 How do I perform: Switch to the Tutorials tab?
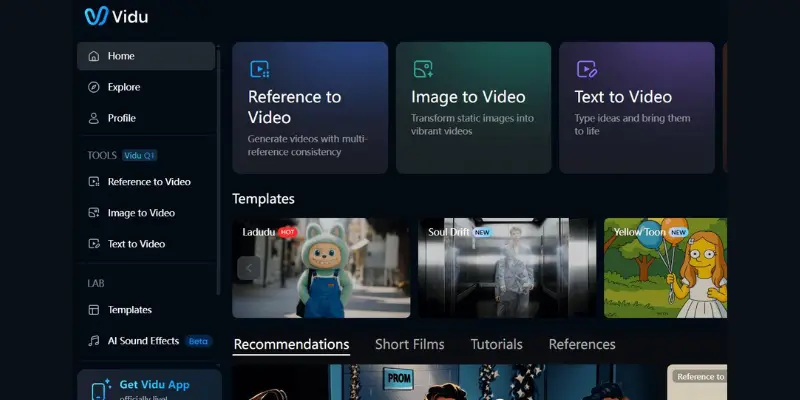(x=496, y=344)
